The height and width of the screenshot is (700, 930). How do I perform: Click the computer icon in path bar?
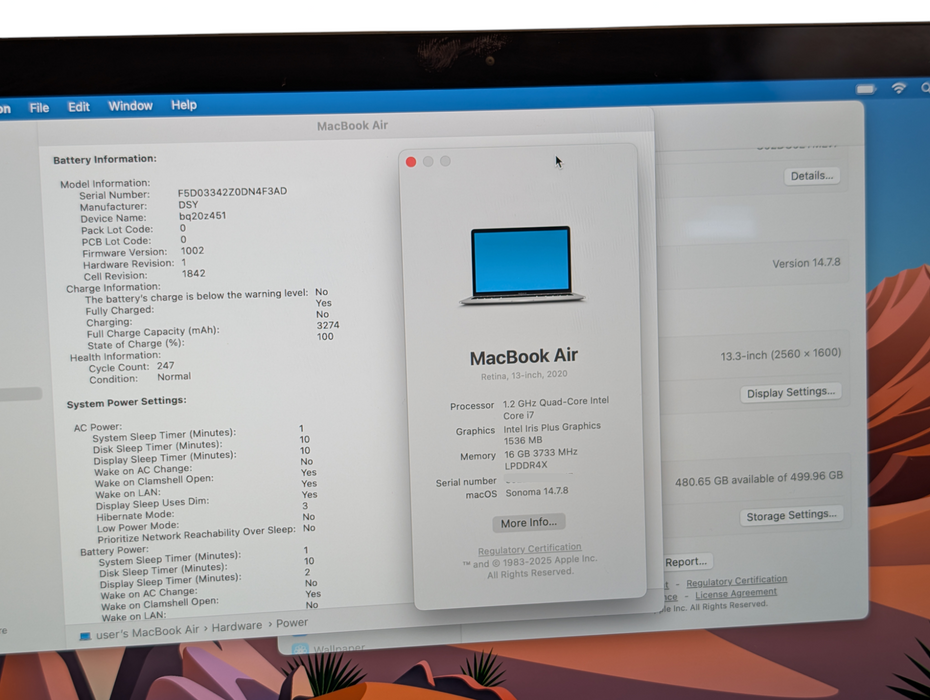click(x=85, y=637)
